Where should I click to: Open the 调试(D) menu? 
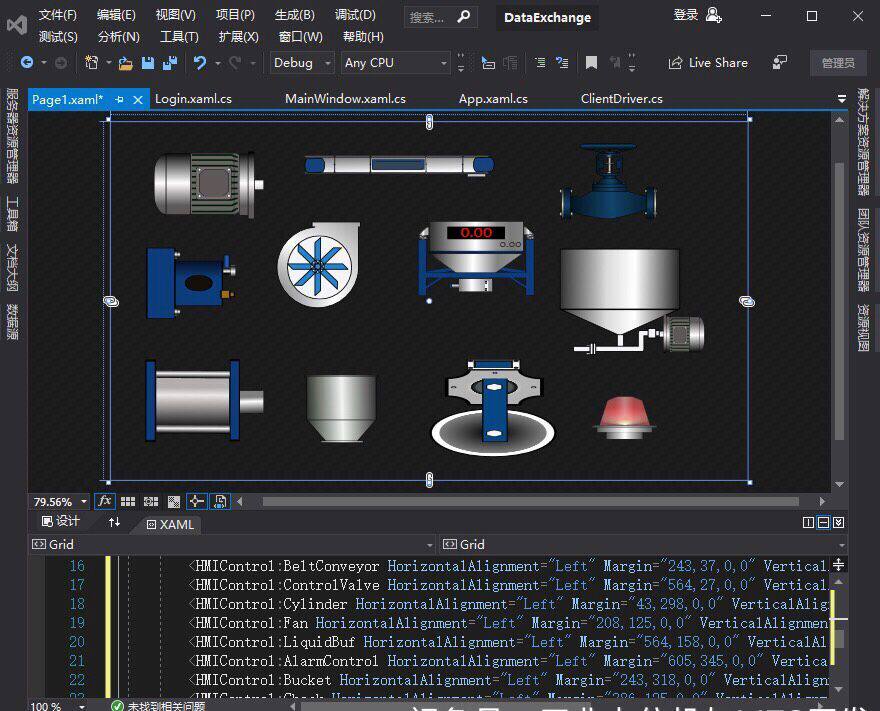(x=355, y=15)
